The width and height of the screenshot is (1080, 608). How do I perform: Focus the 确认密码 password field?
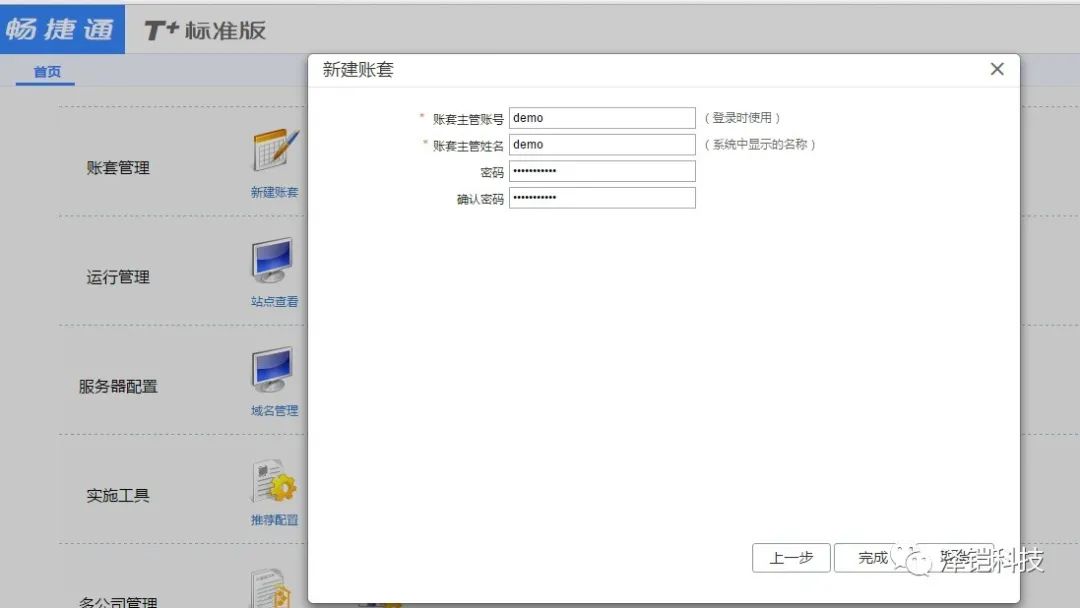(602, 198)
